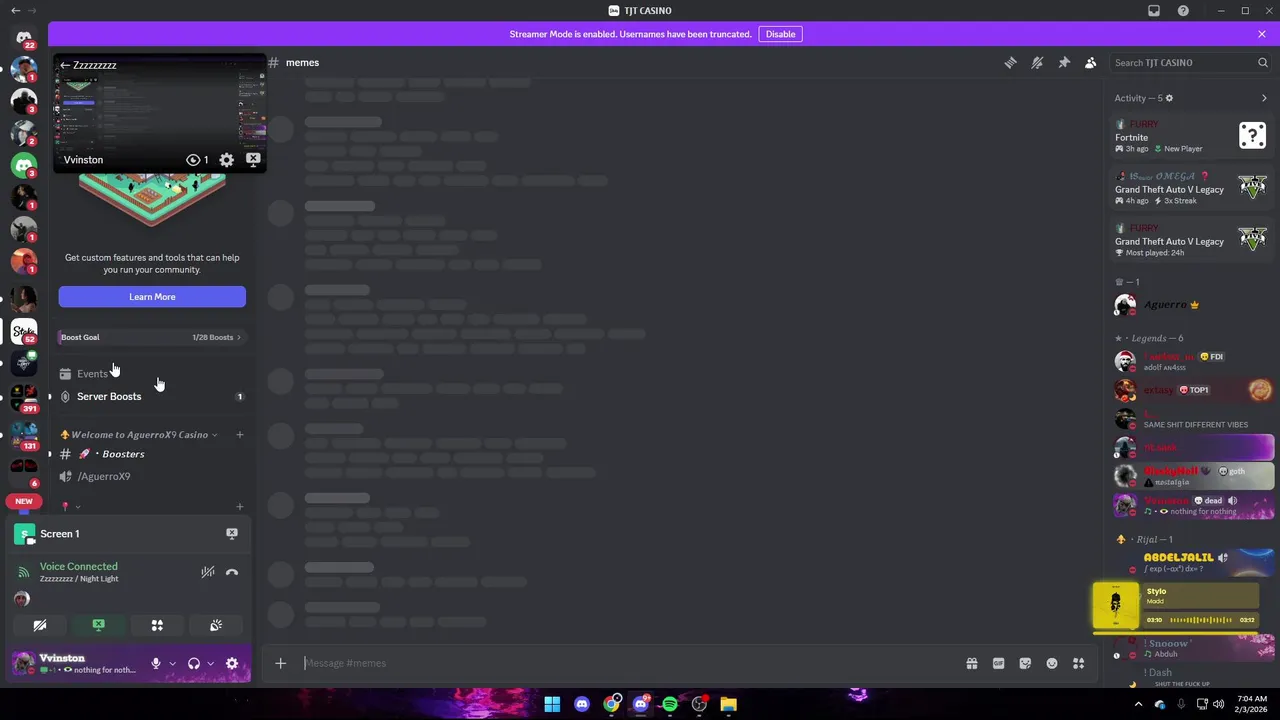Open stream settings gear on preview
The image size is (1280, 720).
click(227, 160)
